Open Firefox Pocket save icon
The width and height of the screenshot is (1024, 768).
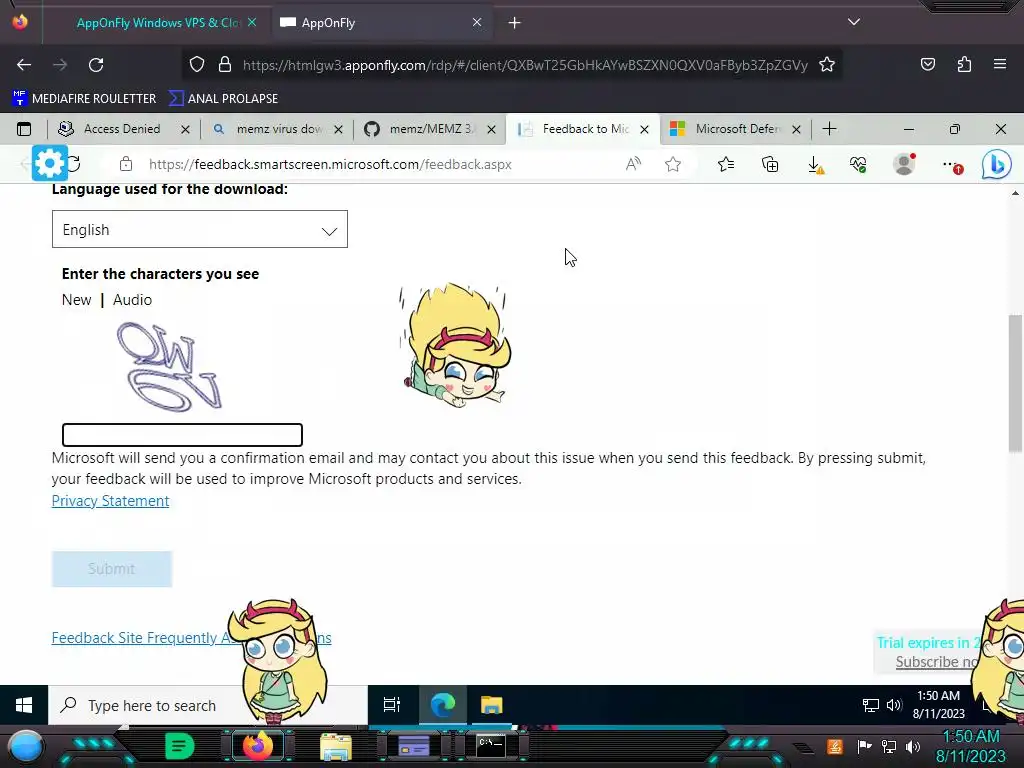(927, 64)
